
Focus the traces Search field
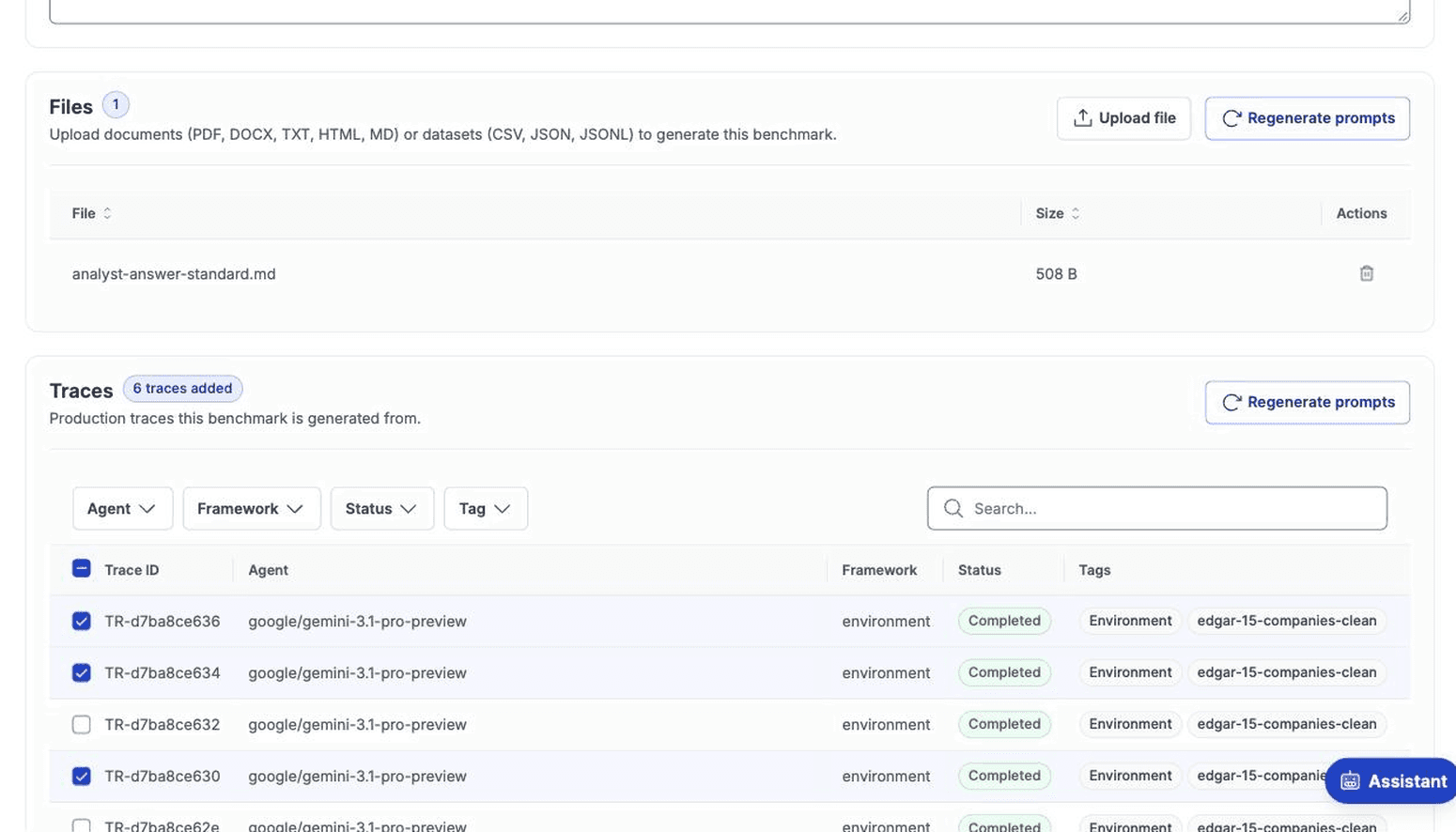(1157, 508)
